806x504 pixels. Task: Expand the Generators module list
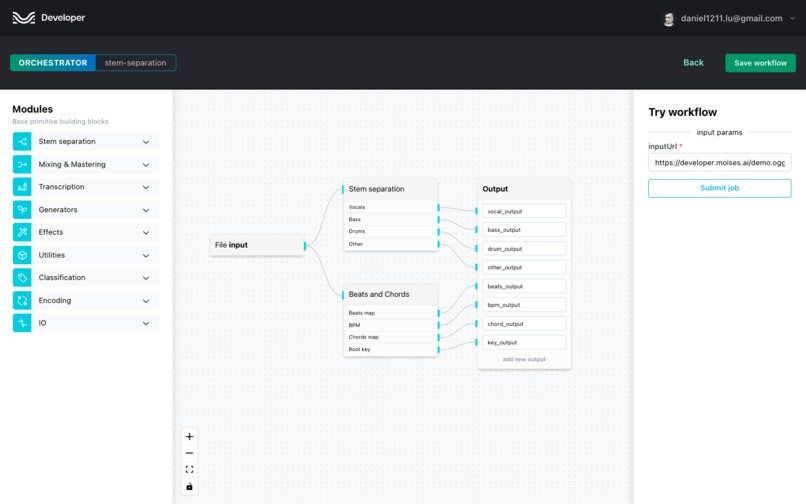click(x=146, y=210)
